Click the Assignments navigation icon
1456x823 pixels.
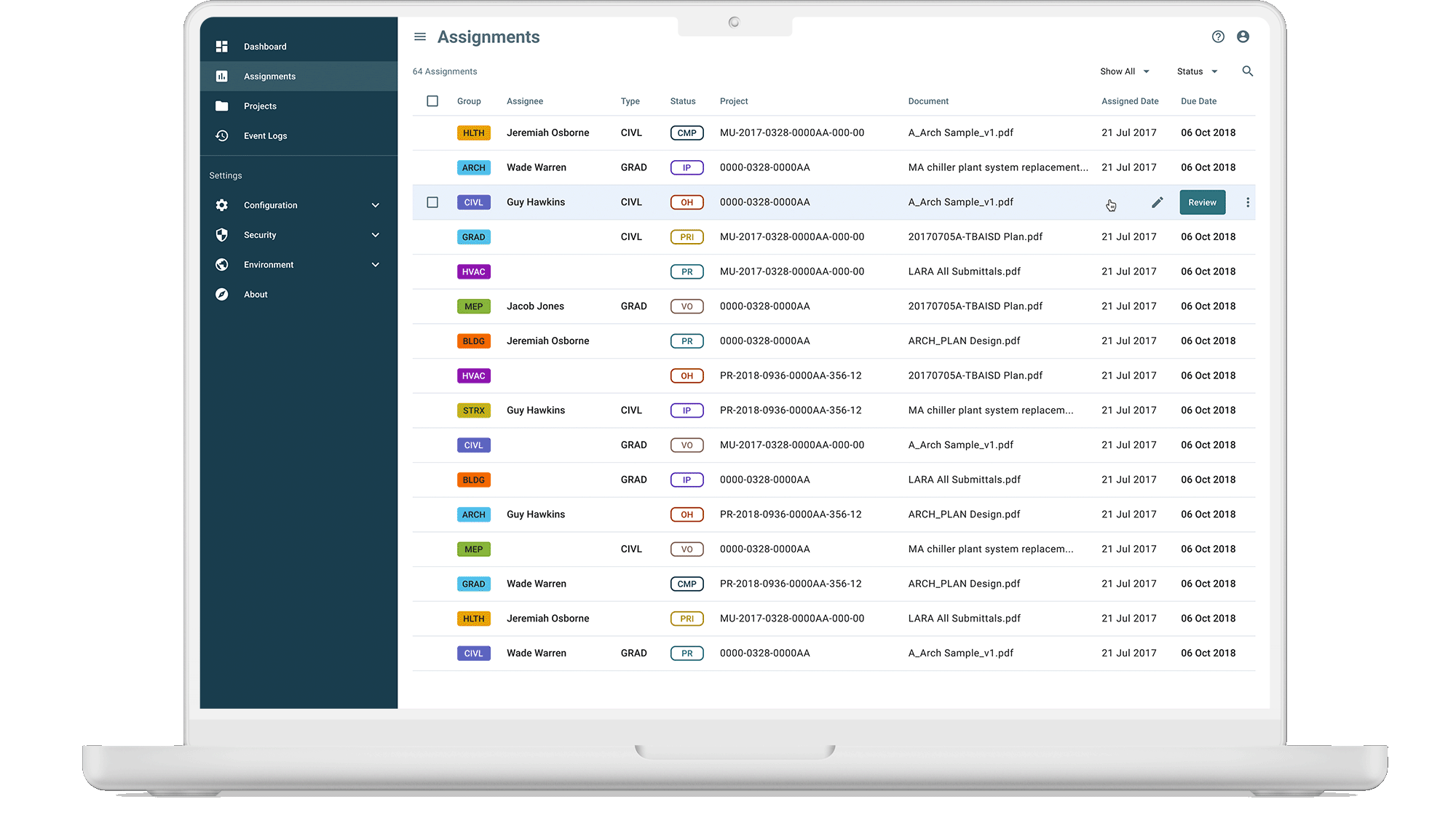point(222,75)
